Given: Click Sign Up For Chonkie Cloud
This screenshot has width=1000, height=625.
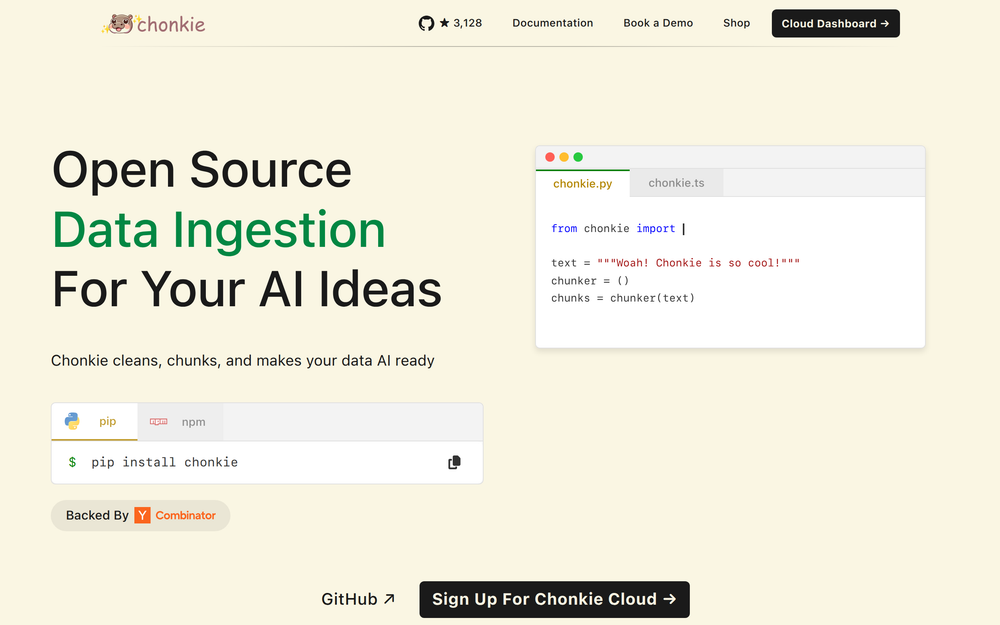Looking at the screenshot, I should click(x=554, y=599).
